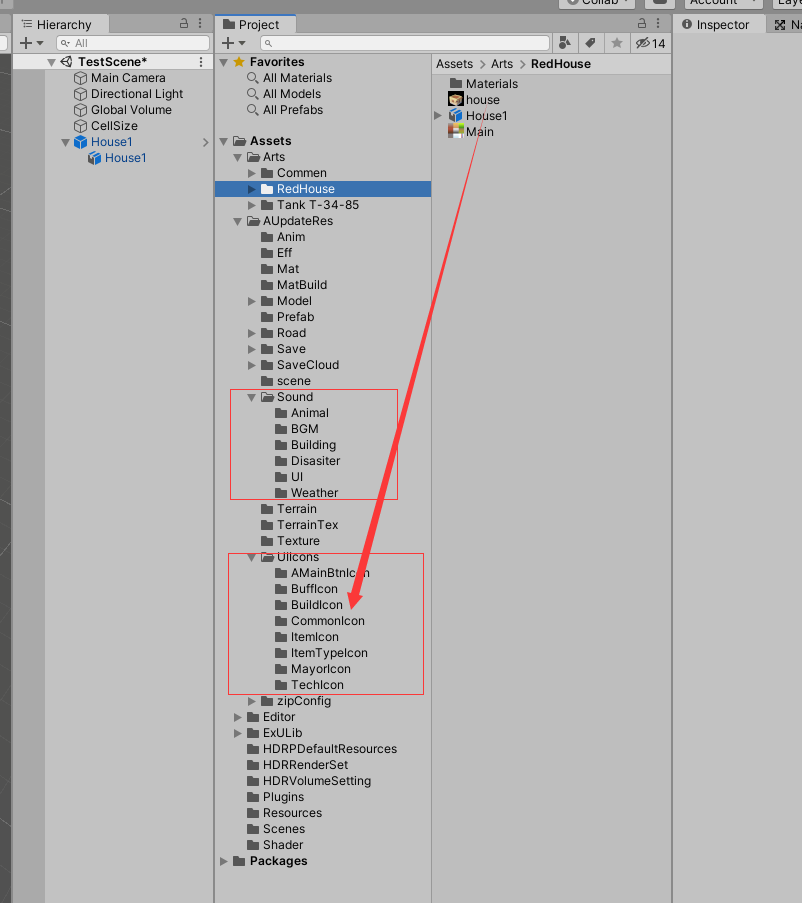Click the Search by Label tag icon

(591, 43)
